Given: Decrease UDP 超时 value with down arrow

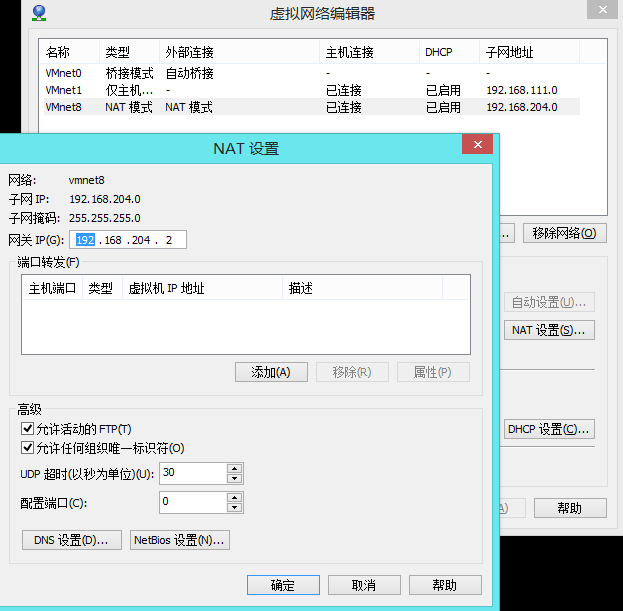Looking at the screenshot, I should 234,478.
